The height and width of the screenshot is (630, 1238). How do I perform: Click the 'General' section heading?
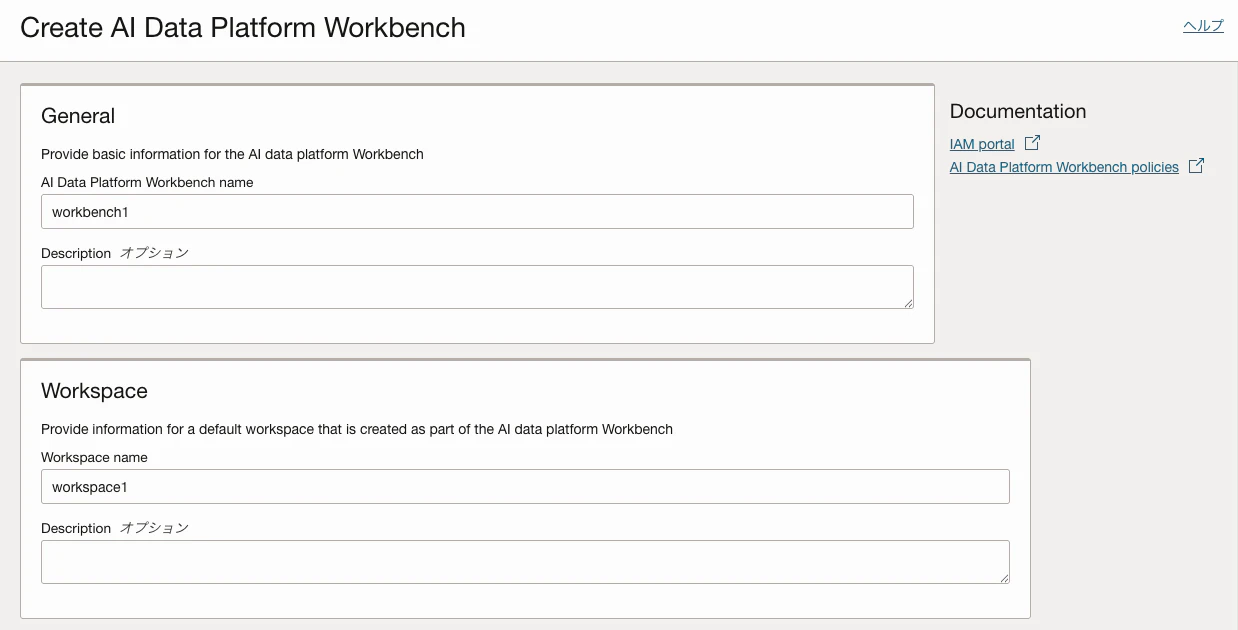pos(78,116)
